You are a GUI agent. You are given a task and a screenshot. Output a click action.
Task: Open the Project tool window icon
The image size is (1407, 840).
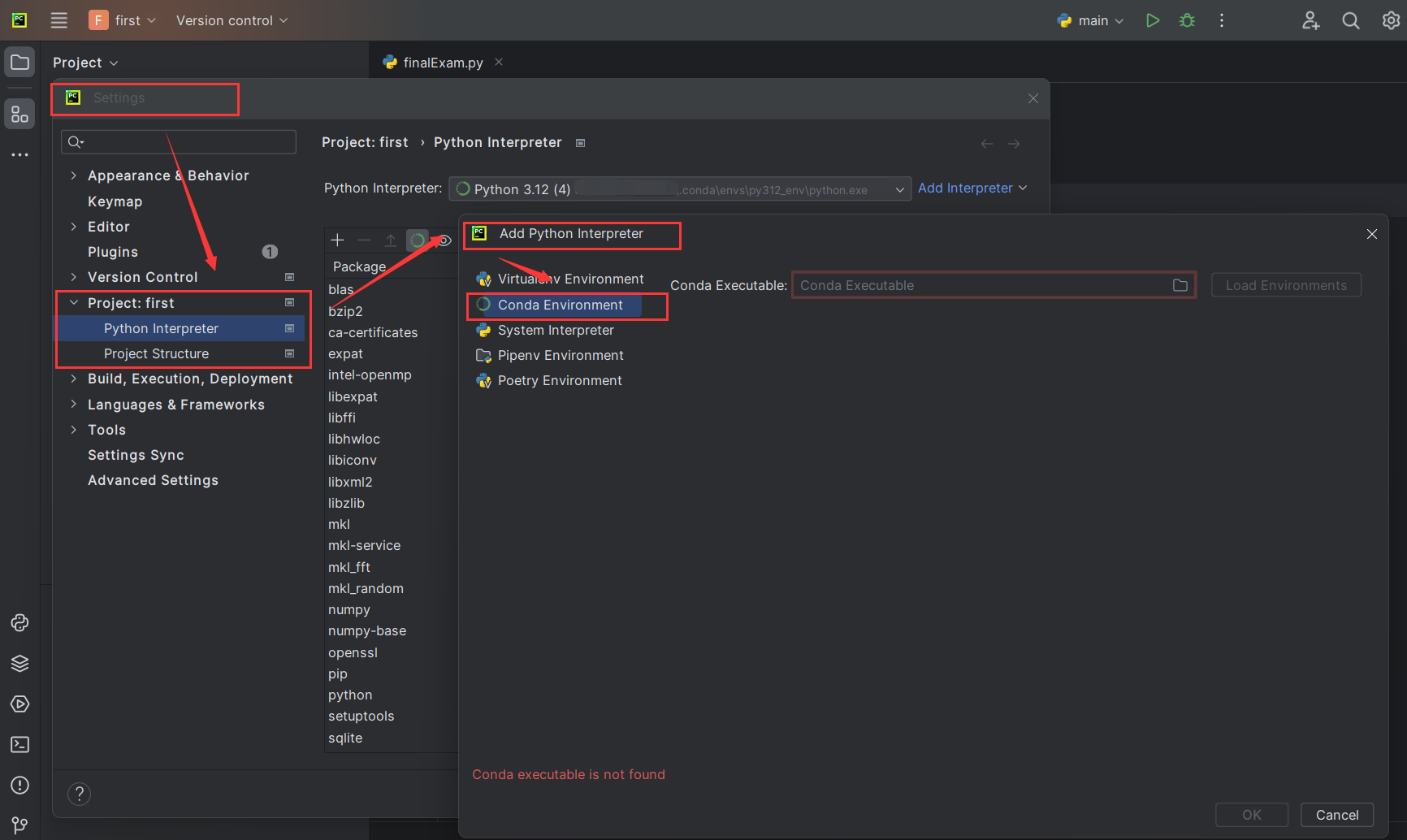(19, 63)
